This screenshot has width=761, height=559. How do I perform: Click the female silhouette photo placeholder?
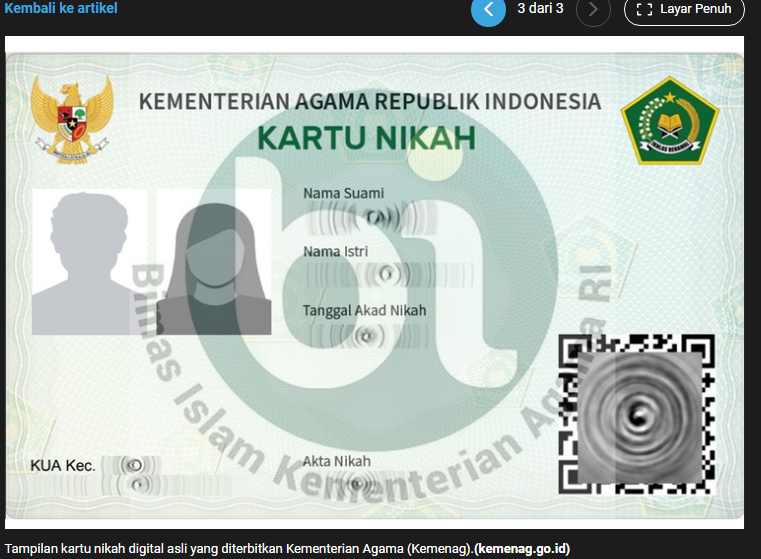214,262
